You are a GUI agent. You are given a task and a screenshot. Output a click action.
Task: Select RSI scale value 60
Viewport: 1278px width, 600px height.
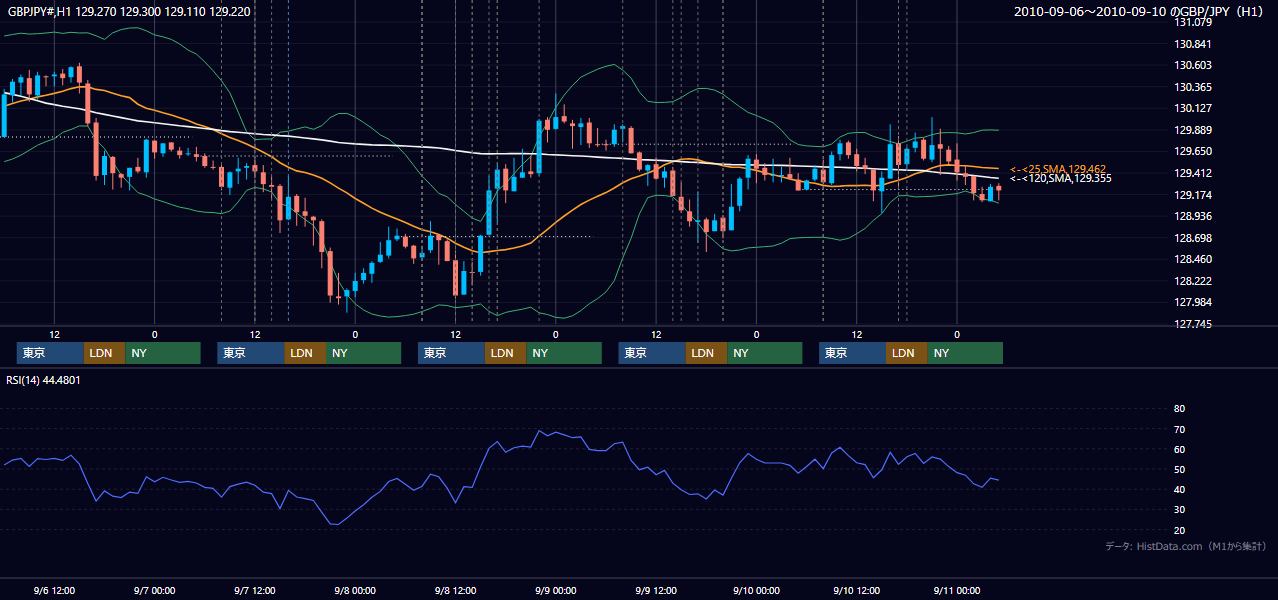point(1179,449)
